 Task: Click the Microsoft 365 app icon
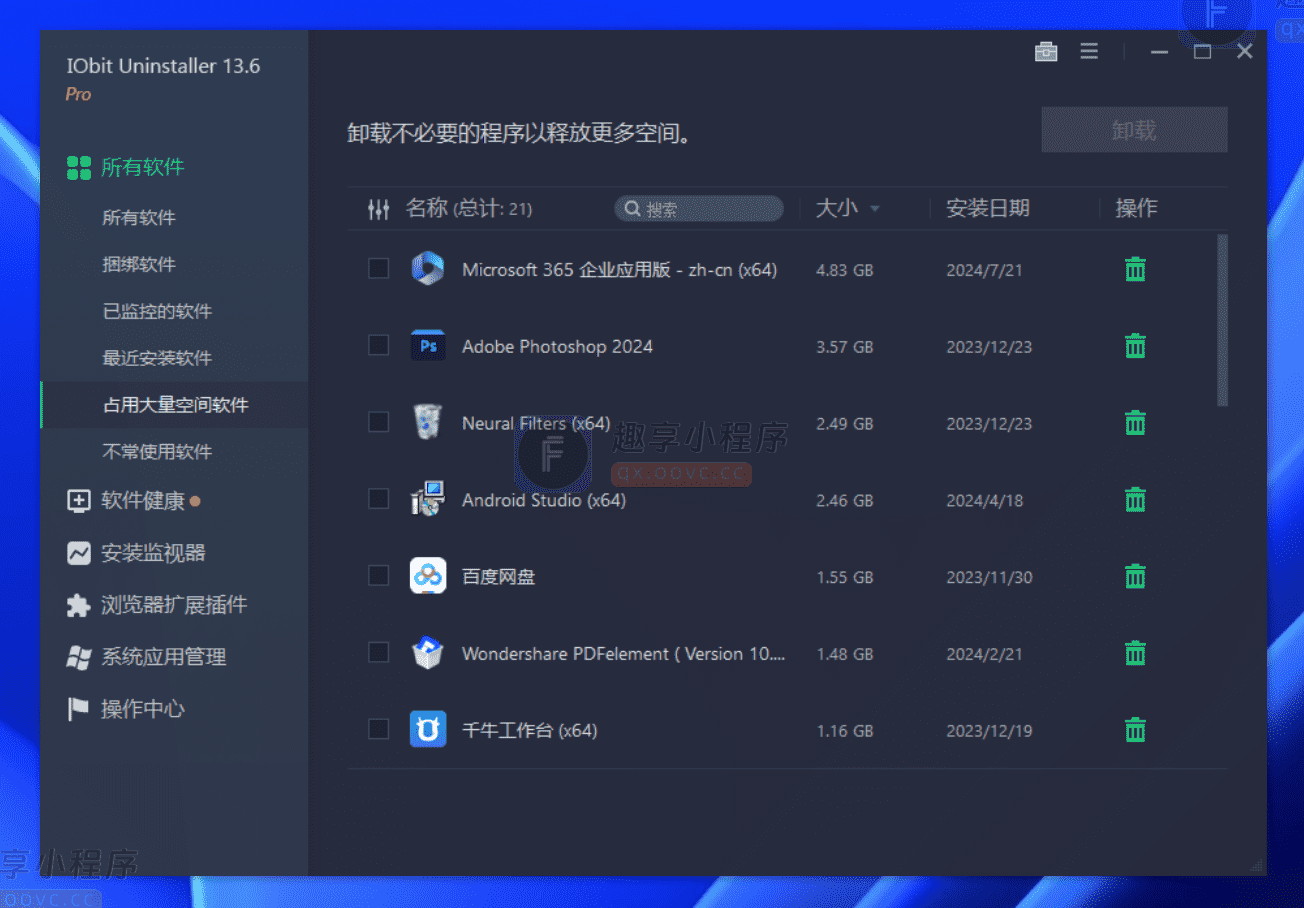pos(428,269)
